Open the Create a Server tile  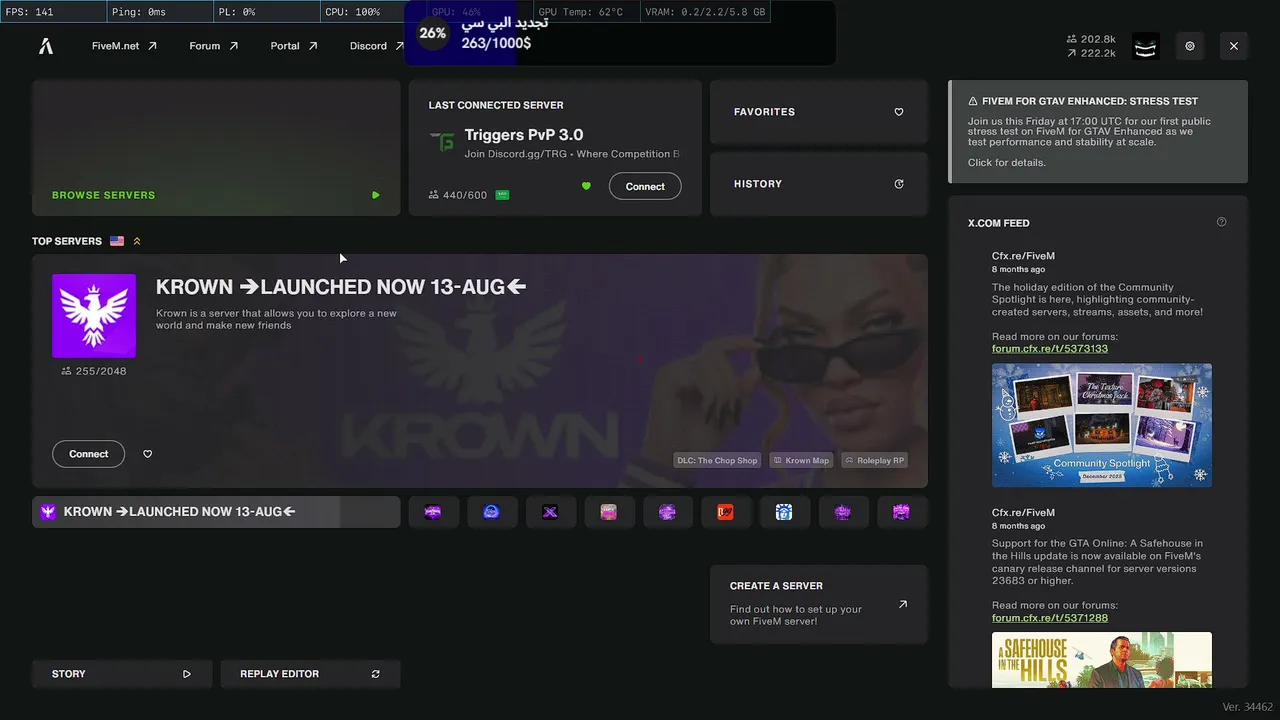(x=819, y=604)
